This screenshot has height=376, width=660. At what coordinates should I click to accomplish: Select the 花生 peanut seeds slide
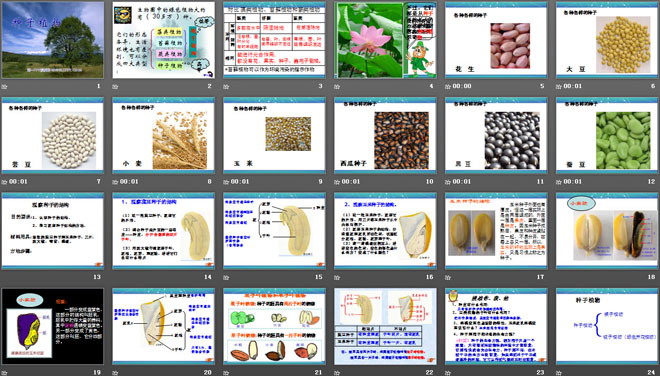pyautogui.click(x=496, y=40)
